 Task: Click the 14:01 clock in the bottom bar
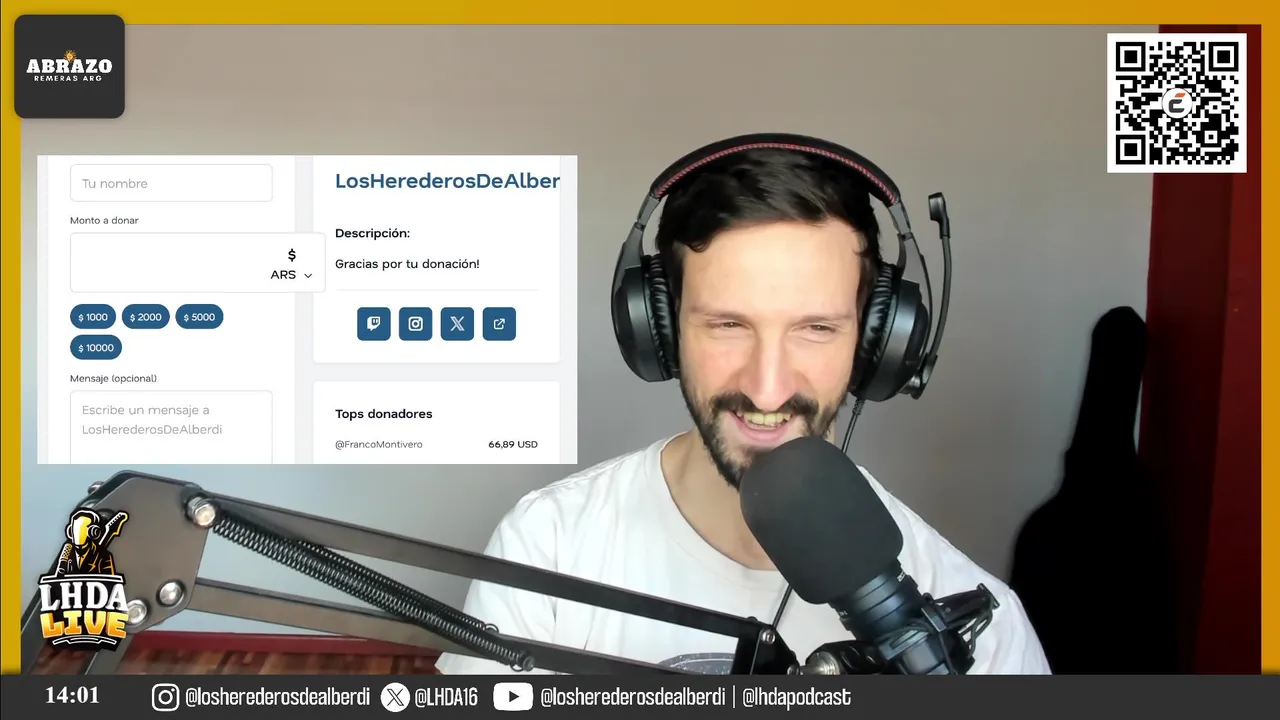tap(72, 695)
